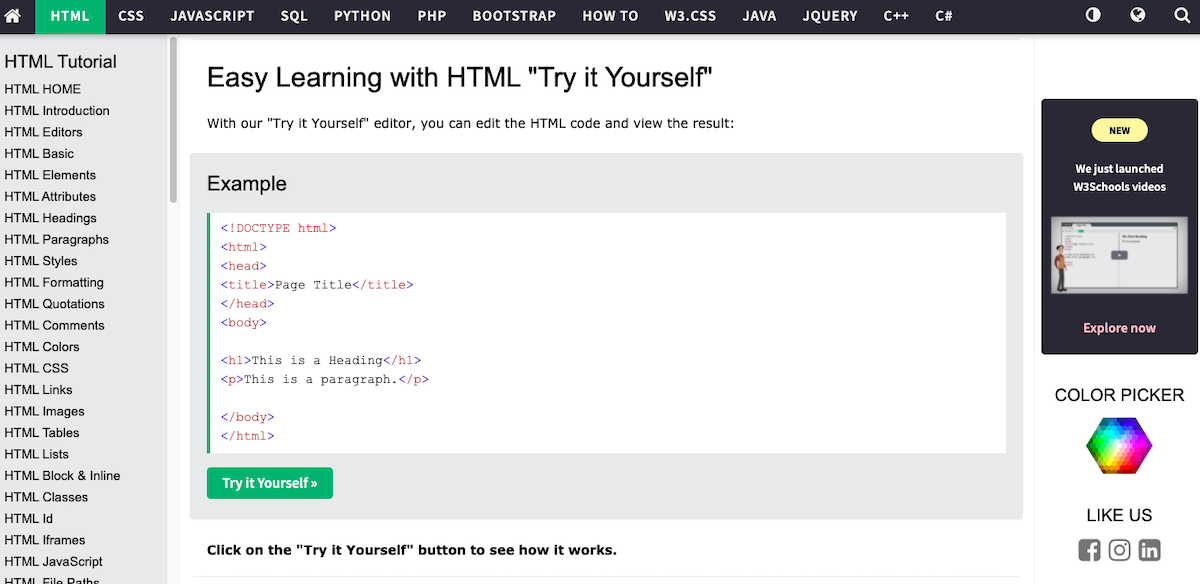Open the W3Schools home logo icon
The width and height of the screenshot is (1200, 584).
pos(15,16)
